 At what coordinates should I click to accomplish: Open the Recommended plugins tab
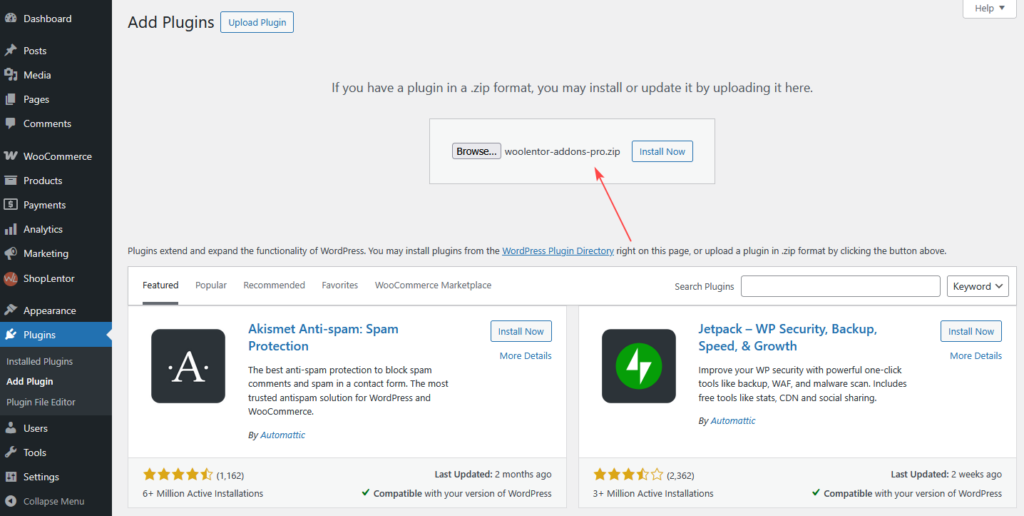[274, 285]
